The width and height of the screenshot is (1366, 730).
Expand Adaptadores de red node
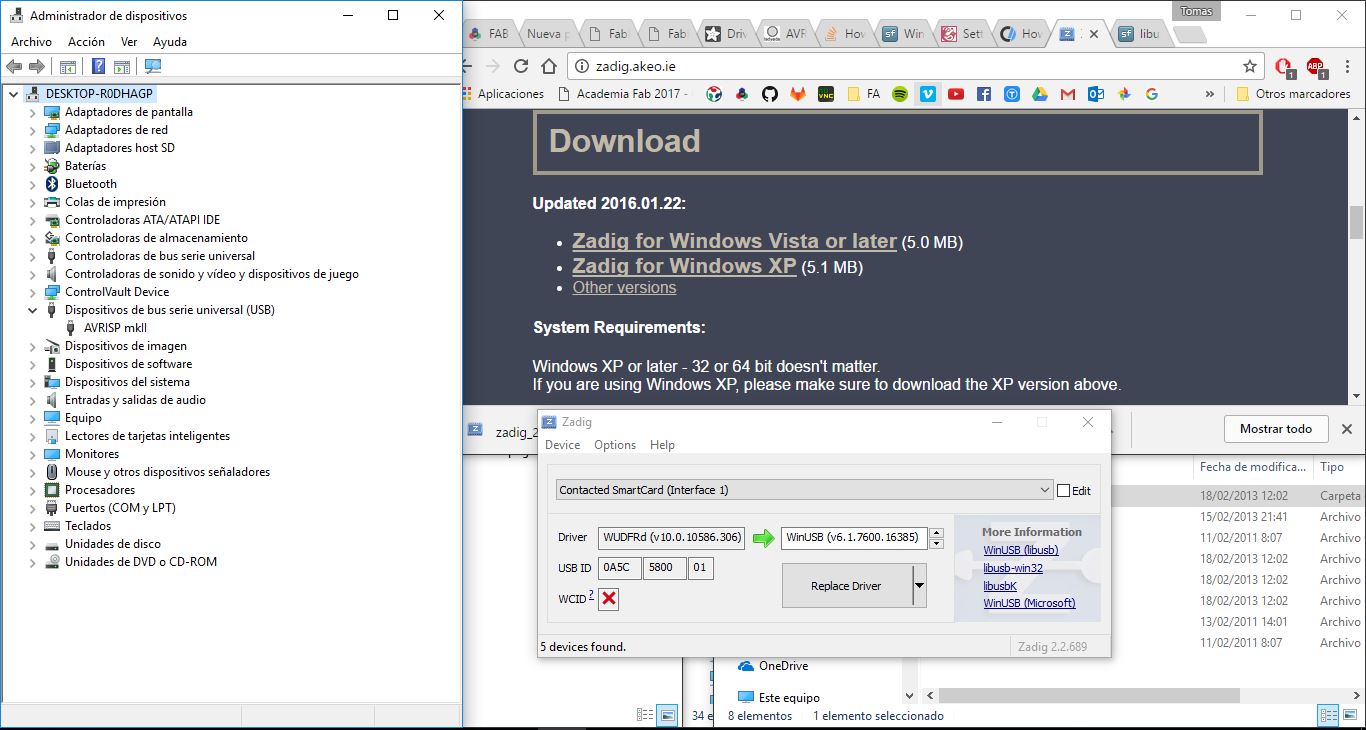point(32,130)
